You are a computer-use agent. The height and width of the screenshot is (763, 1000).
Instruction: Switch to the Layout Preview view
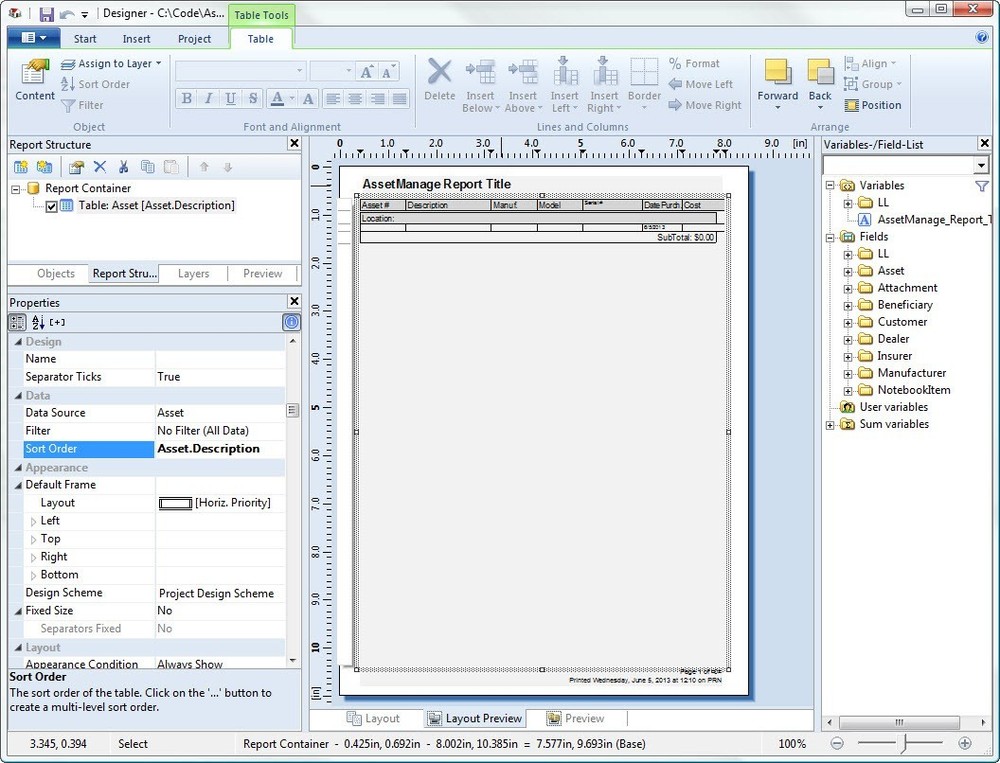(475, 718)
